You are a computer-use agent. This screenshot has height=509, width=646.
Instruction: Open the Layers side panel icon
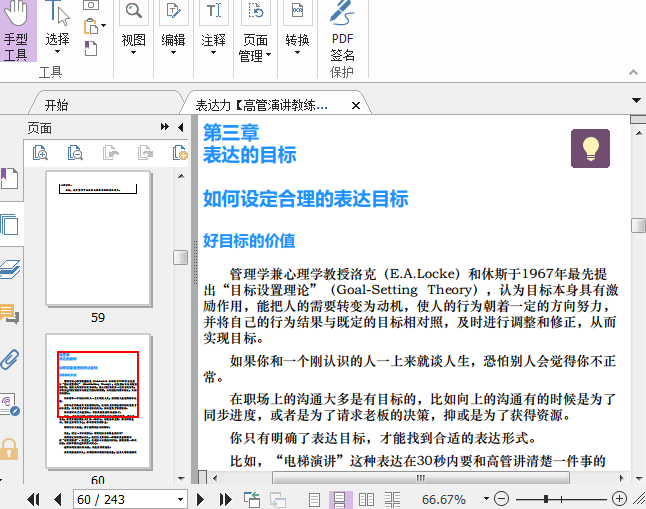click(x=10, y=270)
